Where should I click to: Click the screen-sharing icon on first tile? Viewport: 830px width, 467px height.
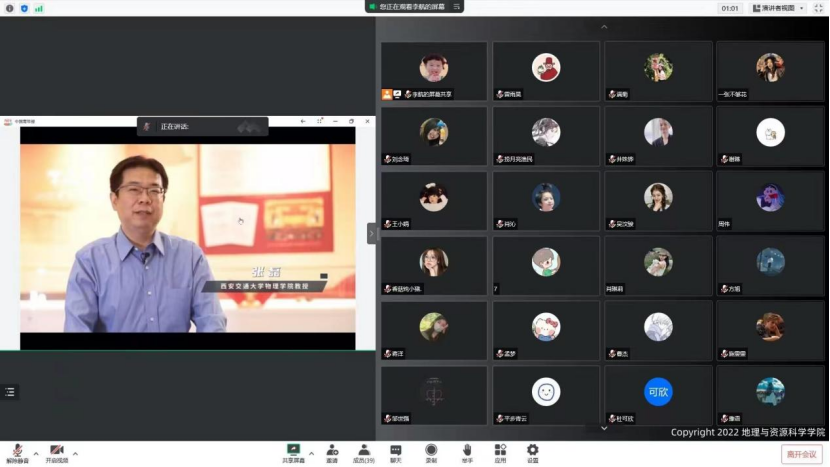coord(398,94)
